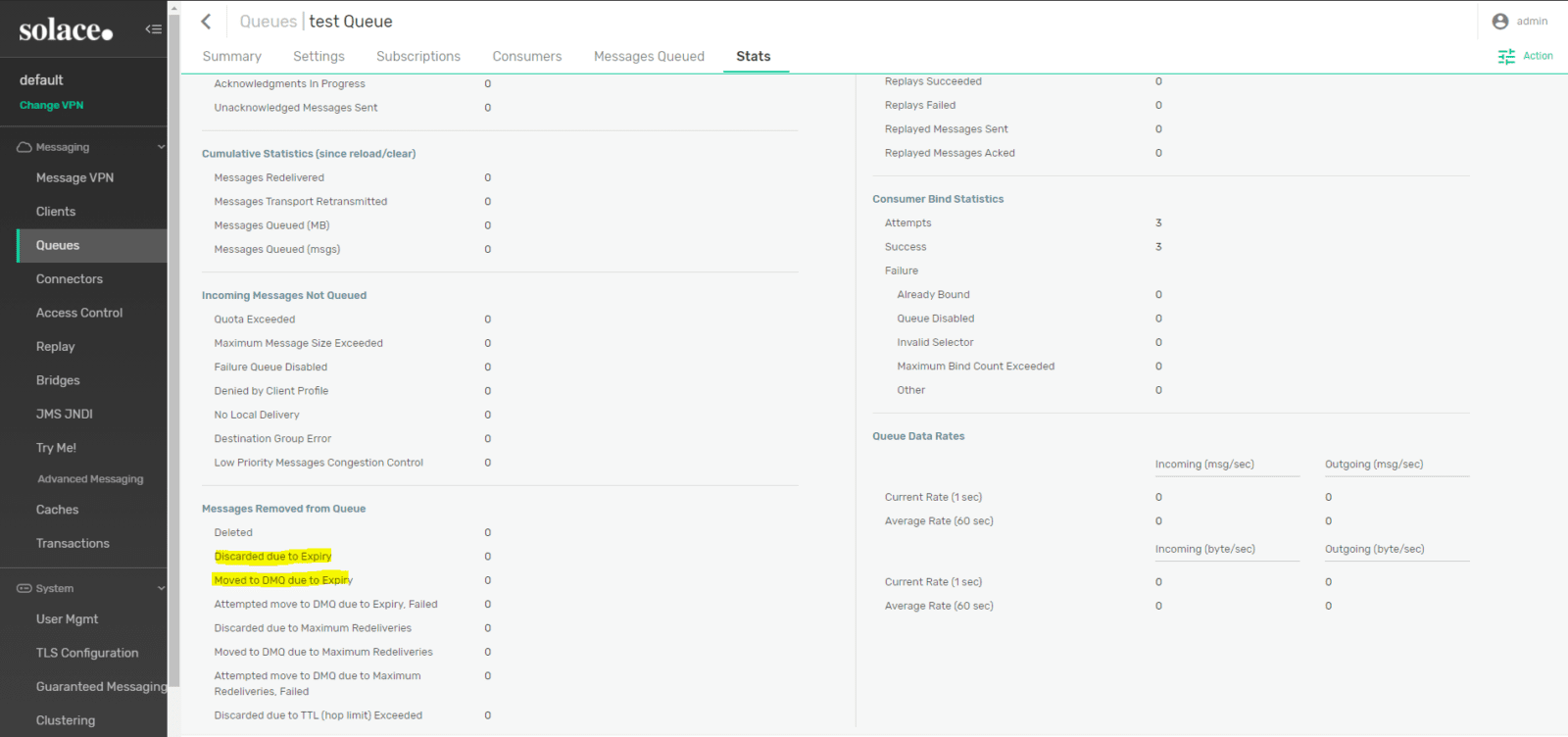Open the Try Me! page
This screenshot has height=737, width=1568.
pos(56,448)
